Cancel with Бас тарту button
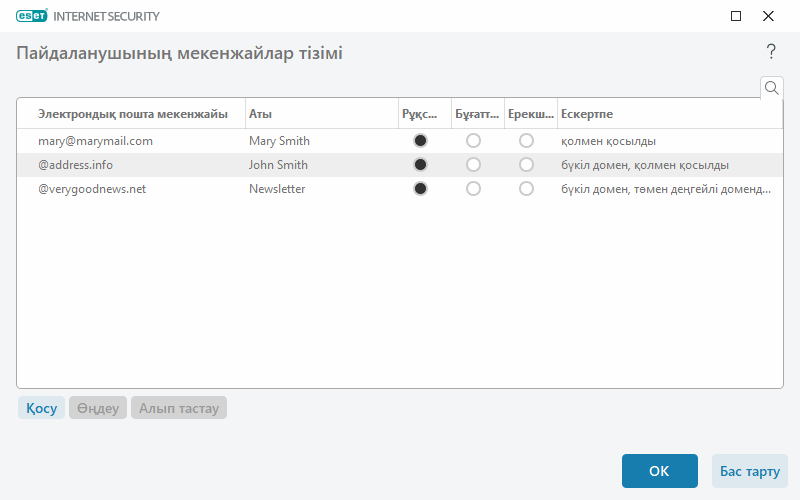 click(749, 471)
